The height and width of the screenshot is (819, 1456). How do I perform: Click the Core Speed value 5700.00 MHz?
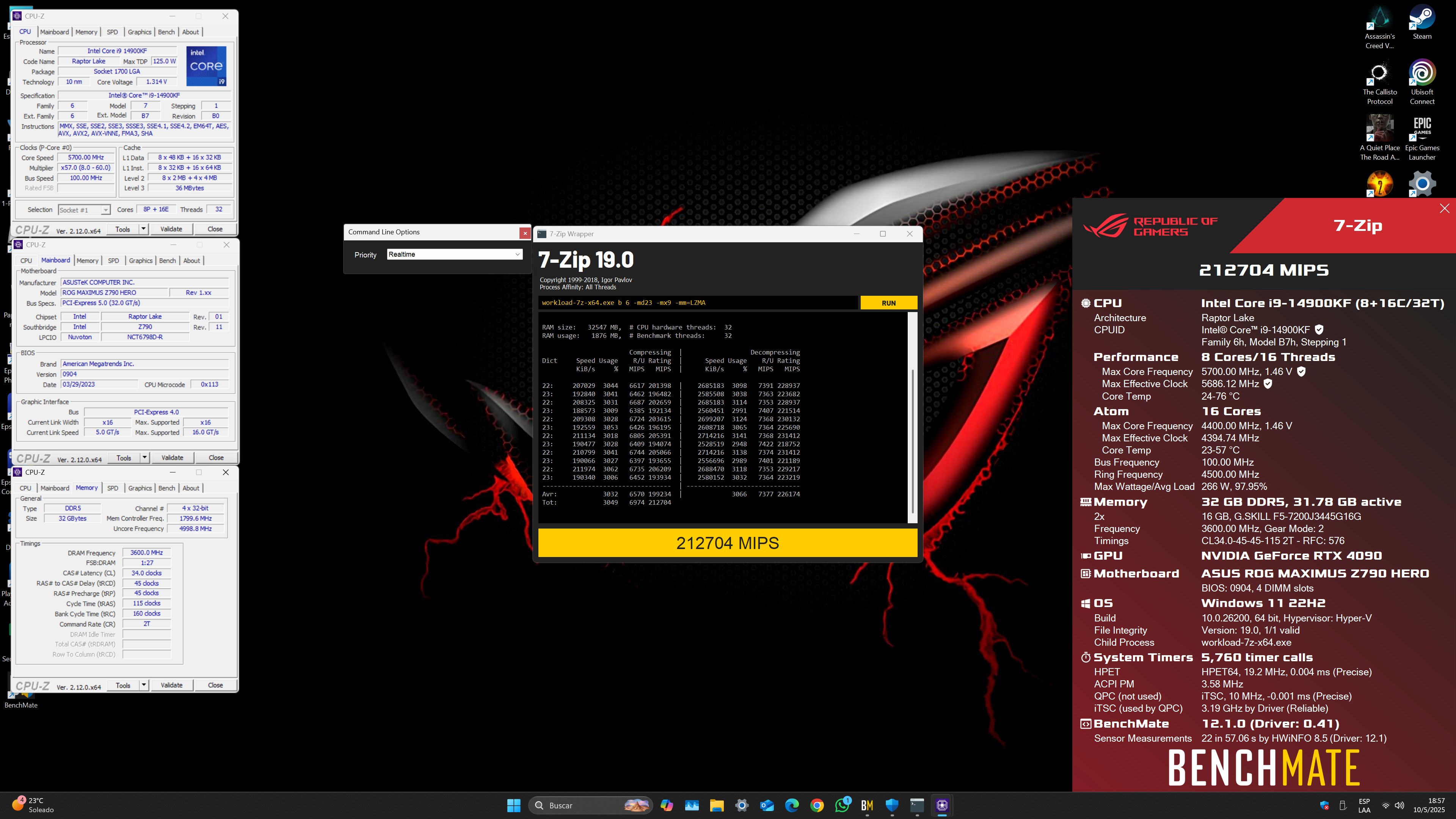point(86,158)
